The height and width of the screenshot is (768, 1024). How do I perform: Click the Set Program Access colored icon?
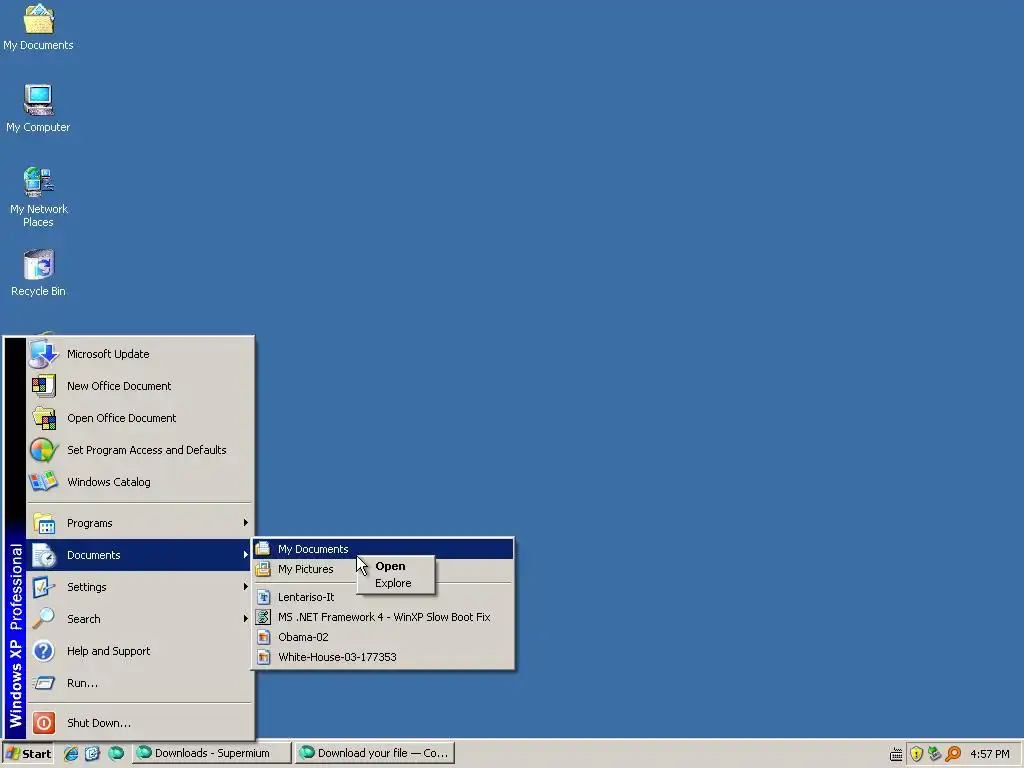tap(43, 450)
